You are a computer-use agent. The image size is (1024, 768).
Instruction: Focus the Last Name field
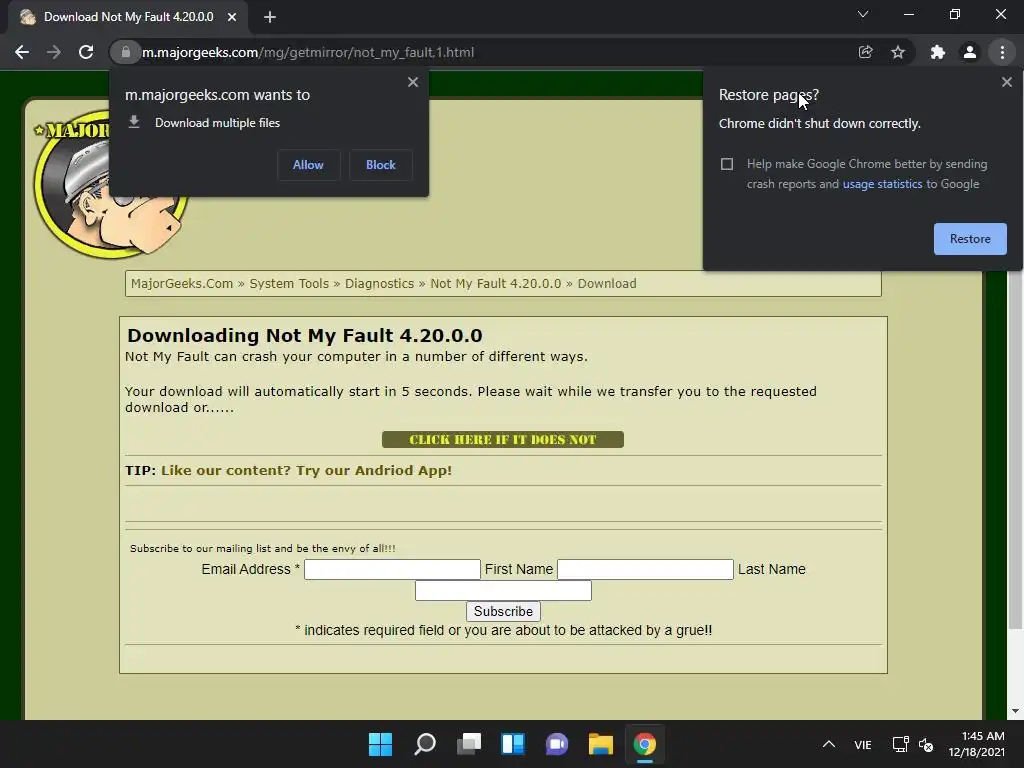point(504,590)
